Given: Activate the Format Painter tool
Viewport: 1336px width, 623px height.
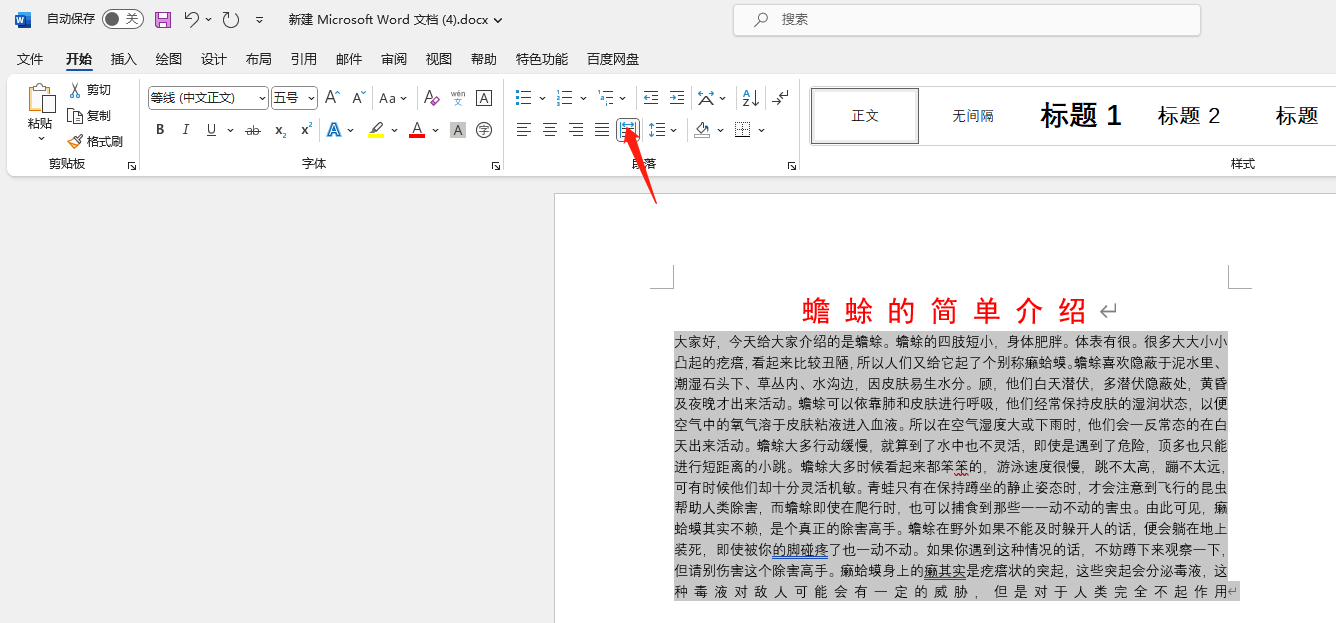Looking at the screenshot, I should click(95, 140).
